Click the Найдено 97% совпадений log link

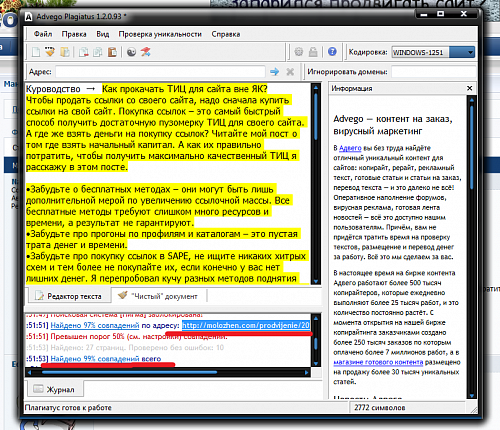[x=95, y=325]
